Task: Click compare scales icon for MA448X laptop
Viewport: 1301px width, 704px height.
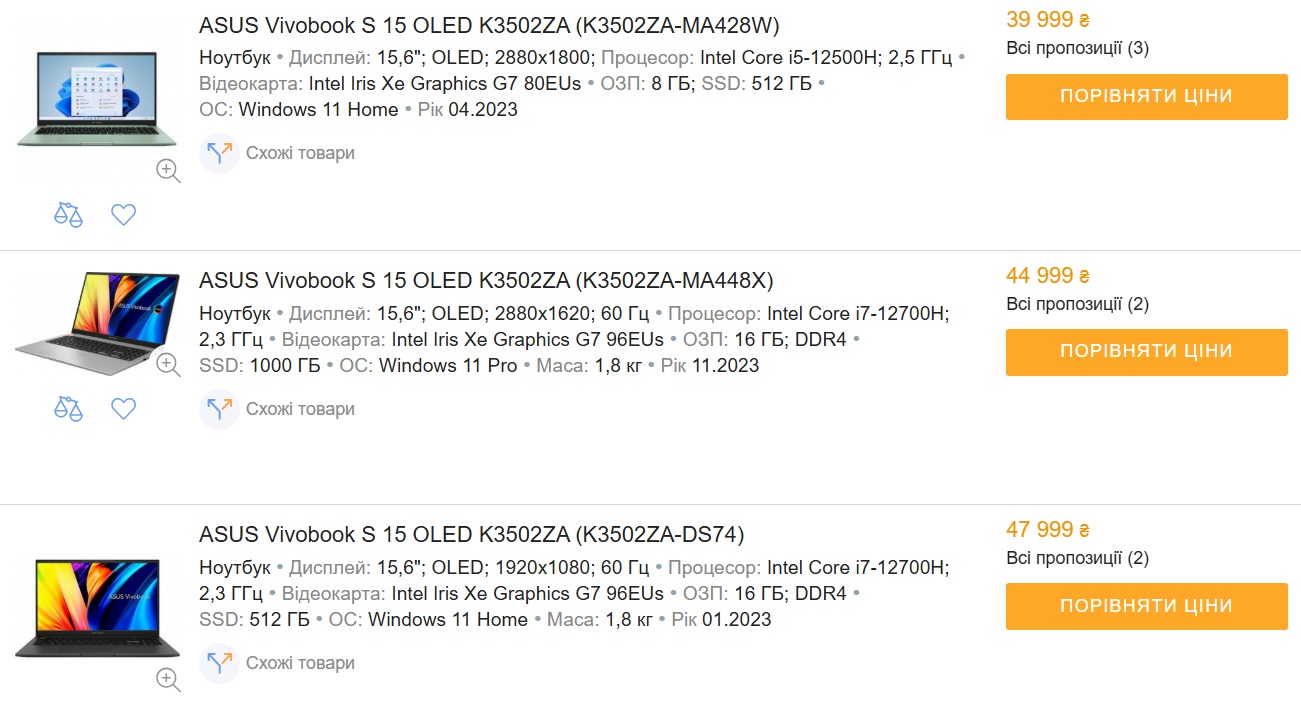Action: [x=68, y=408]
